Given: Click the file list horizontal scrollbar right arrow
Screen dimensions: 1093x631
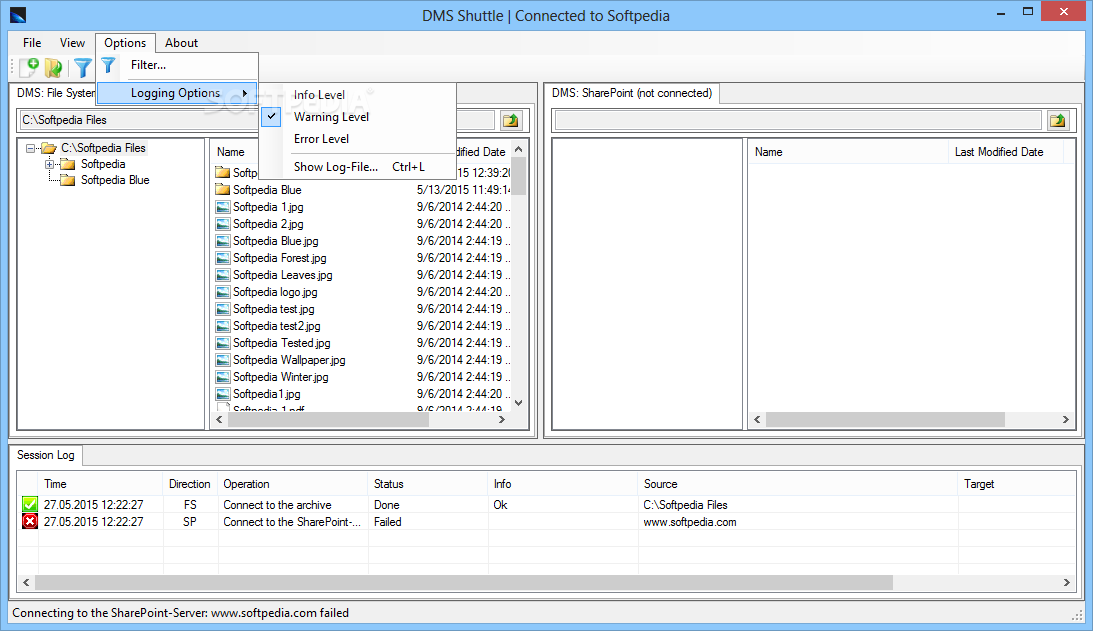Looking at the screenshot, I should [x=501, y=420].
